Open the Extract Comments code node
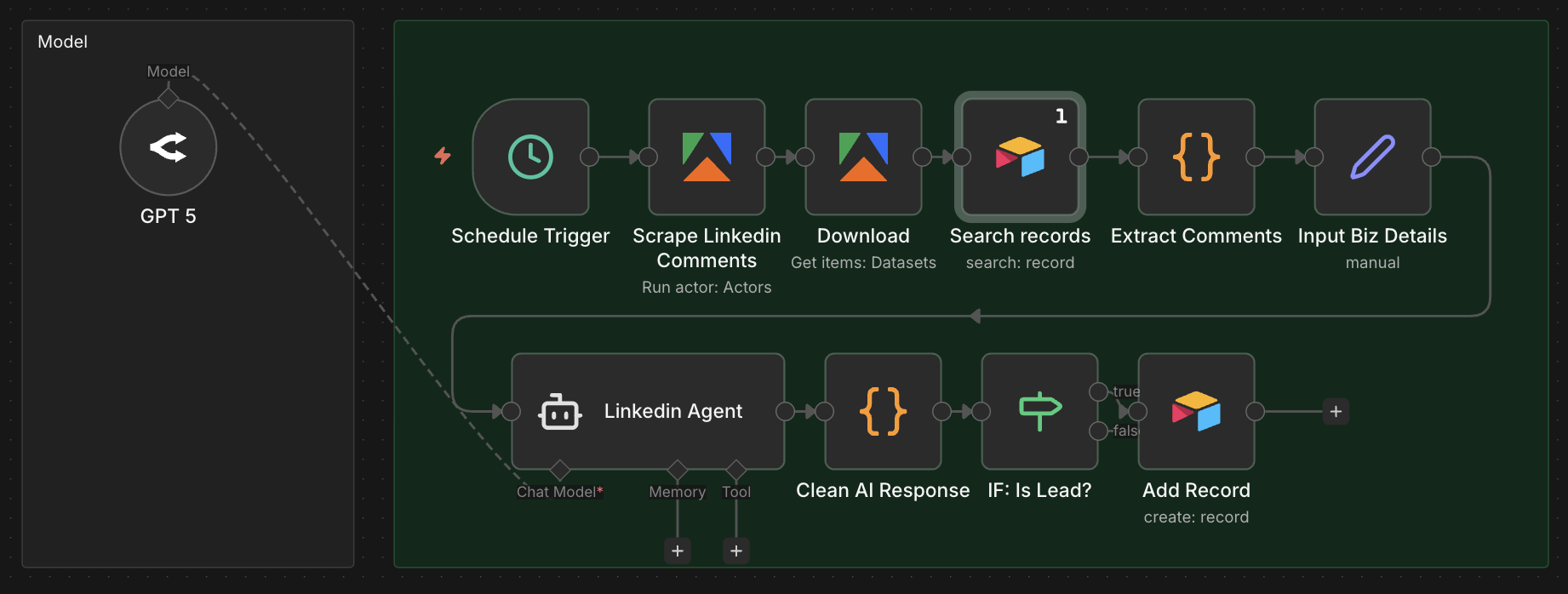The image size is (1568, 594). (x=1196, y=157)
